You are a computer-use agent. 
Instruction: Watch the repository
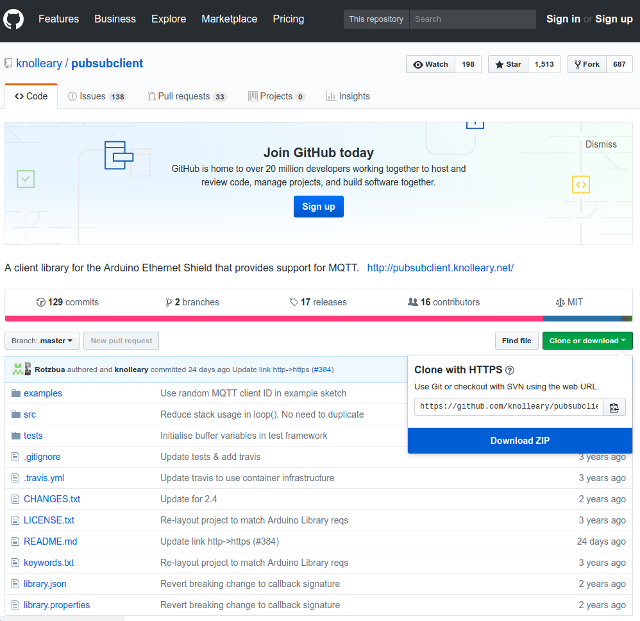click(x=431, y=64)
